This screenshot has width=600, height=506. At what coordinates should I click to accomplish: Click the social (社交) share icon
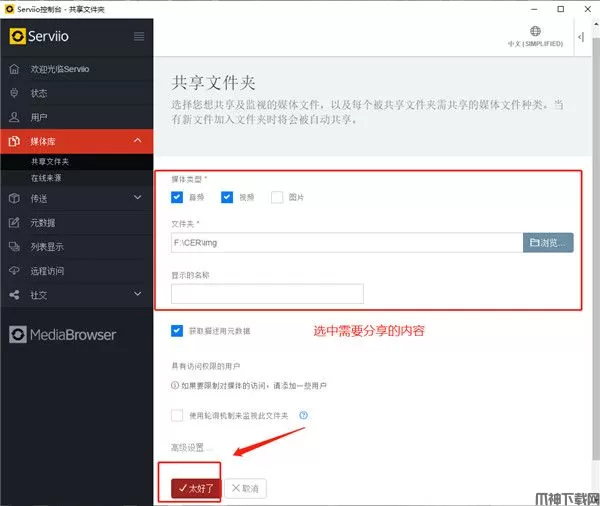click(x=14, y=295)
